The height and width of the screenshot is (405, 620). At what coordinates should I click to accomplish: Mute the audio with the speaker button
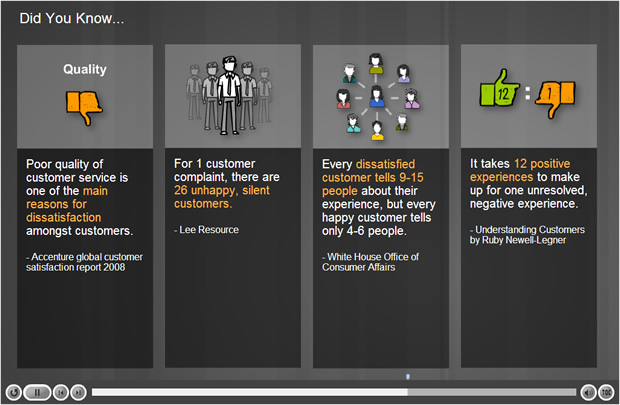click(x=587, y=392)
